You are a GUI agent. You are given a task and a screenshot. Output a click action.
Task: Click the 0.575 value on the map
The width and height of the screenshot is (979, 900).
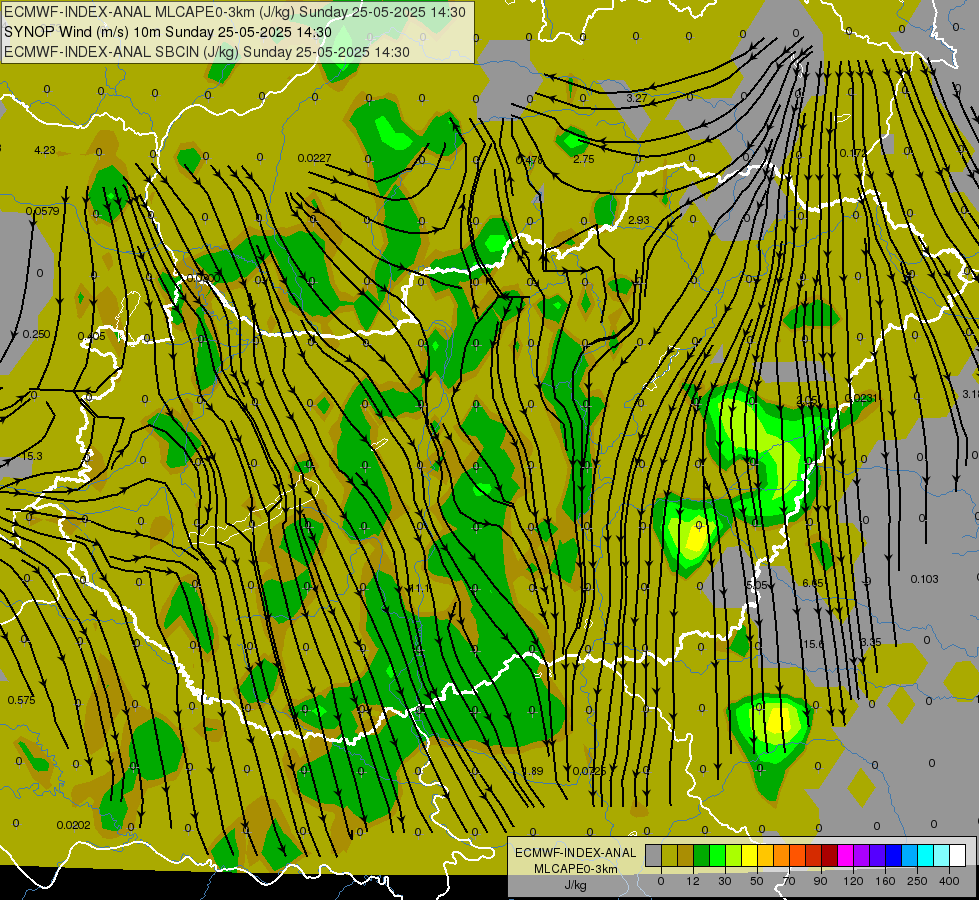point(21,700)
